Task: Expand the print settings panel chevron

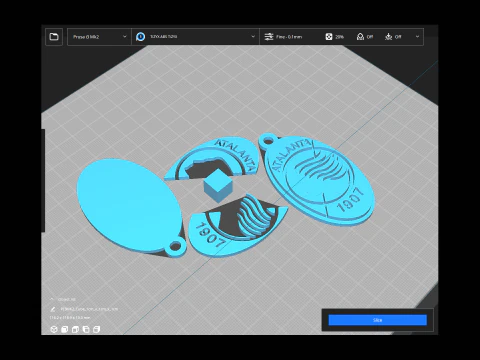Action: pos(417,37)
